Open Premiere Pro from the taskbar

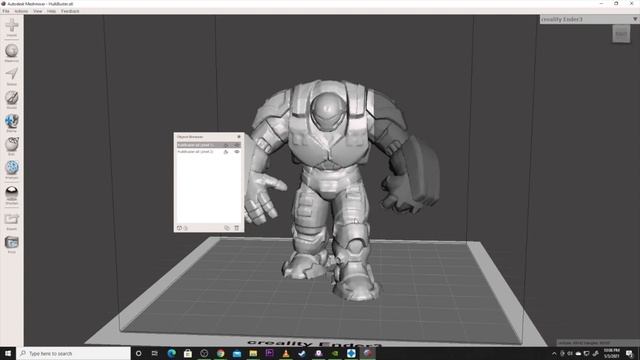click(269, 353)
